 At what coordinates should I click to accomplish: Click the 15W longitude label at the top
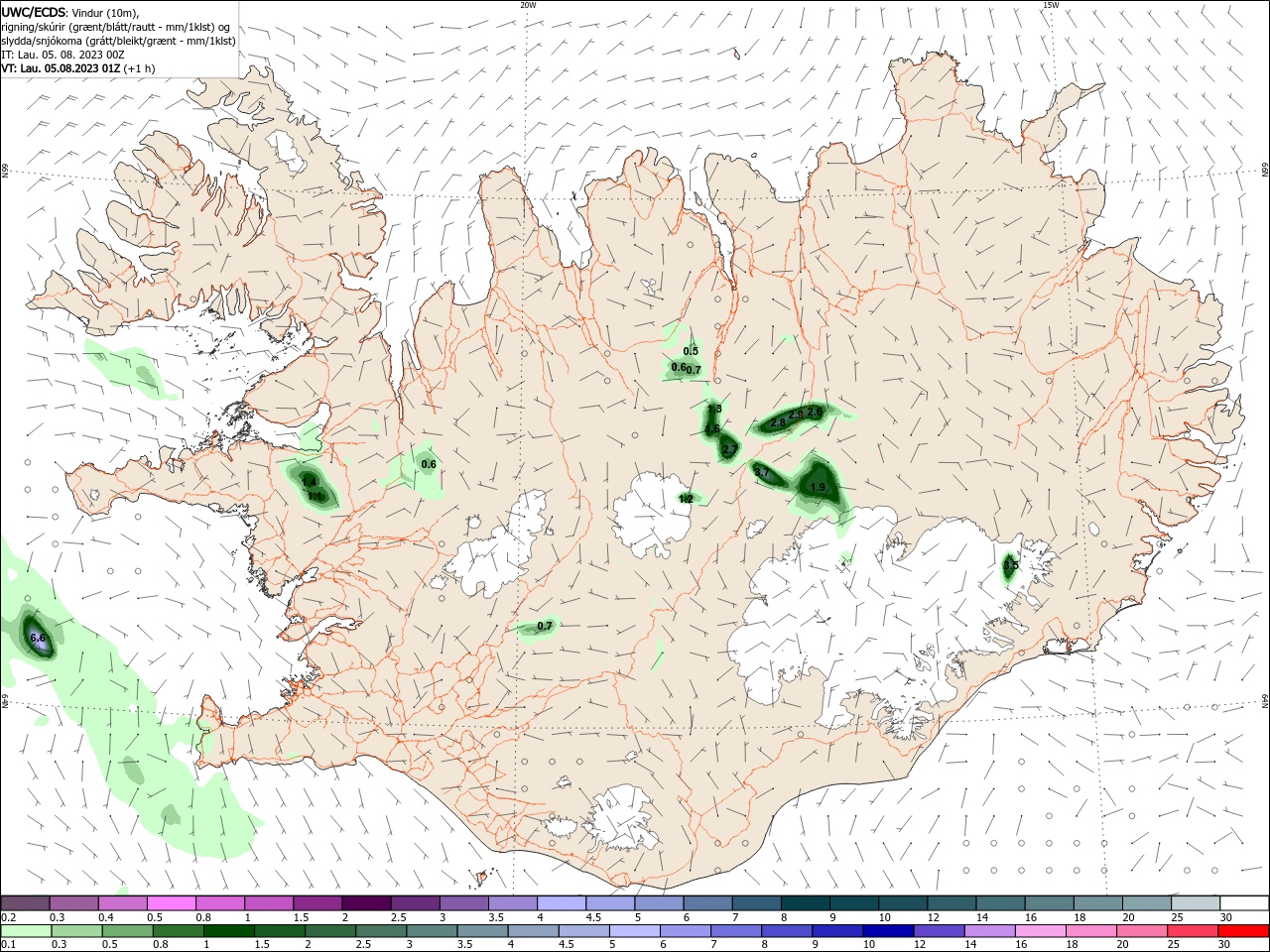pos(1051,4)
